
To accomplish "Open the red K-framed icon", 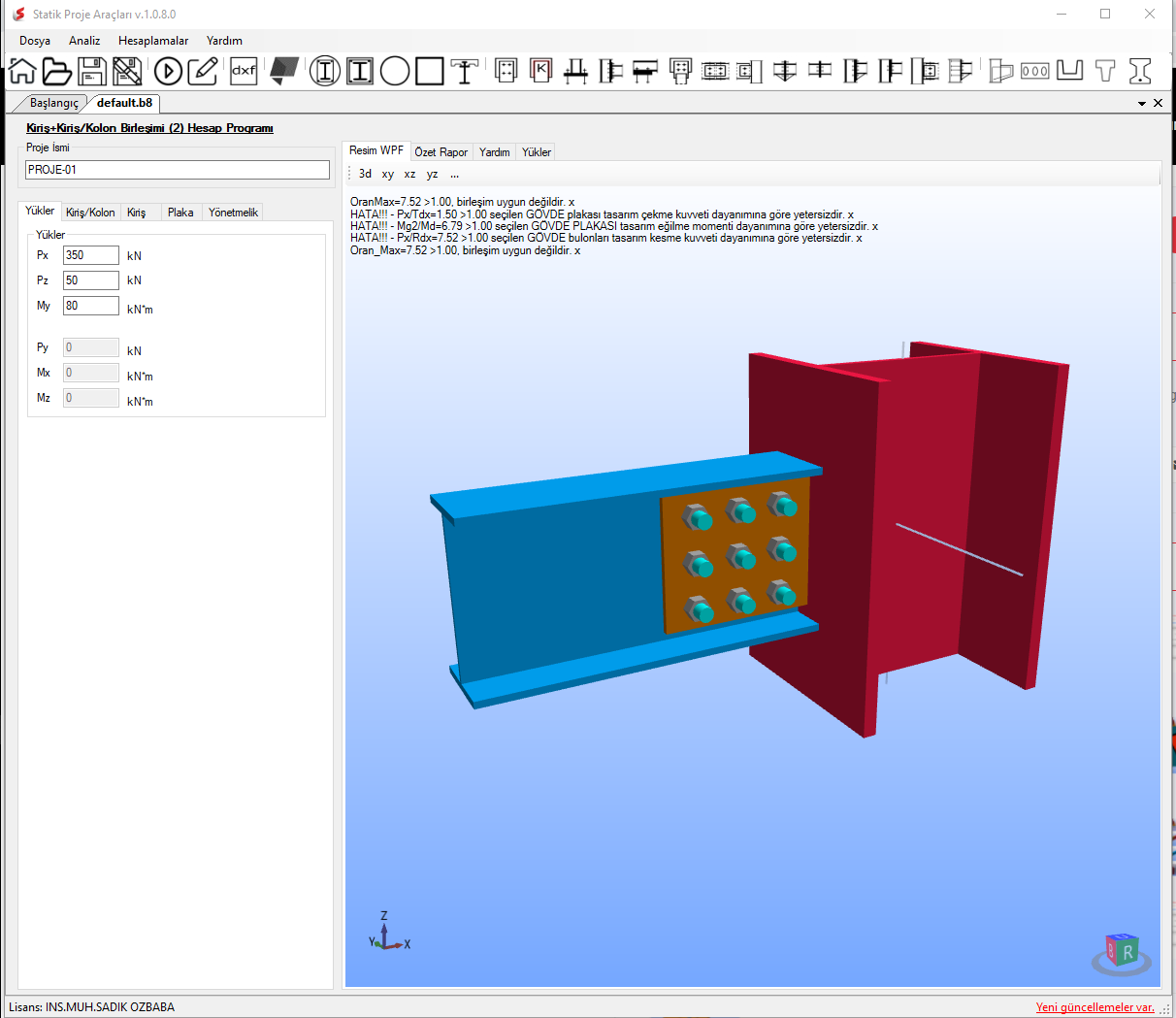I will click(x=541, y=70).
